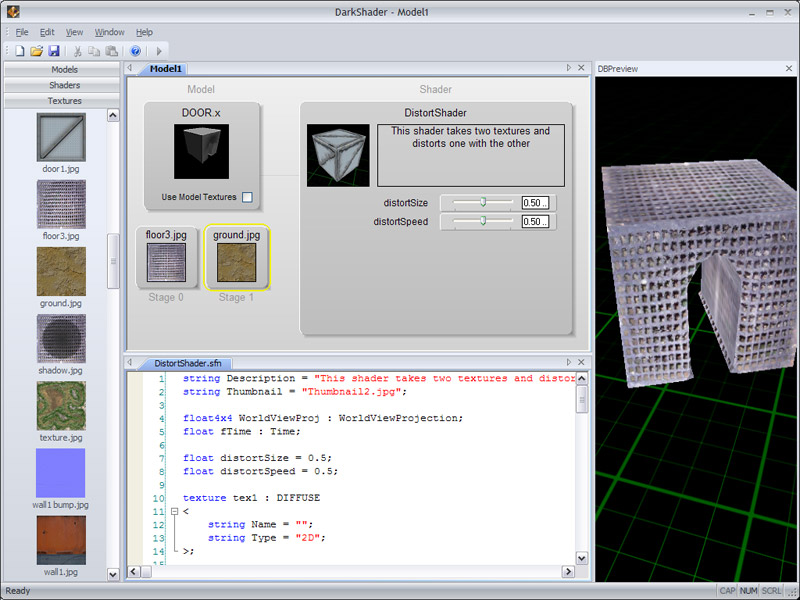Image resolution: width=800 pixels, height=600 pixels.
Task: Open Help via blue question icon
Action: click(x=136, y=50)
